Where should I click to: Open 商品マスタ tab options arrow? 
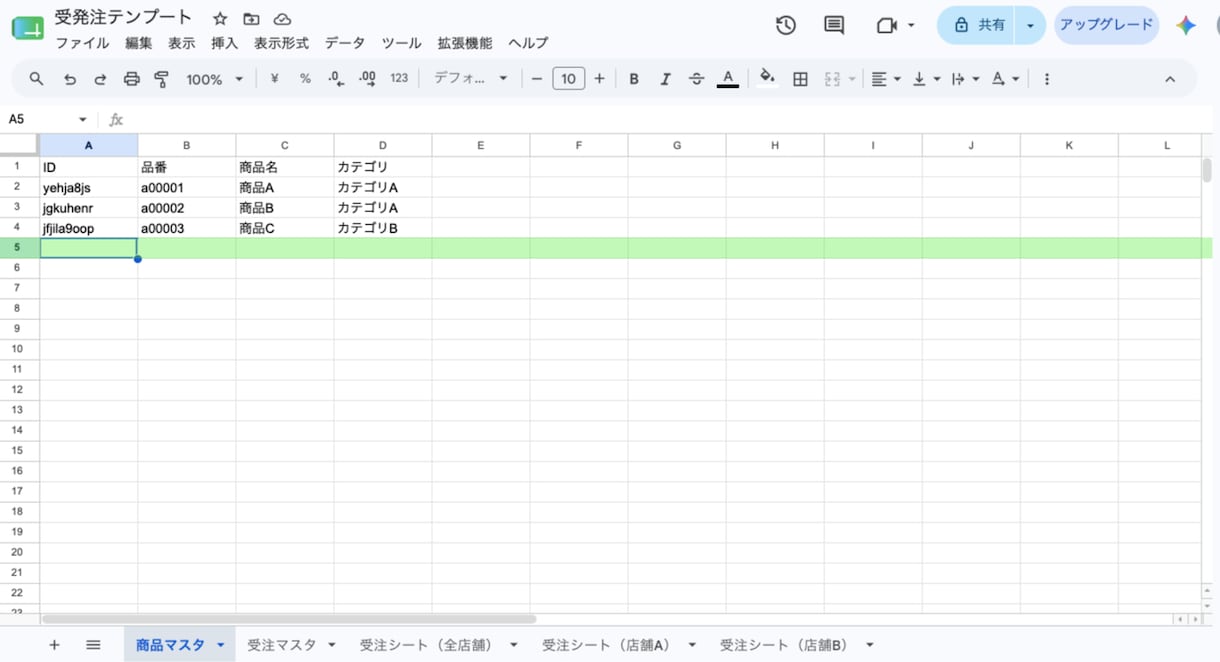point(220,645)
